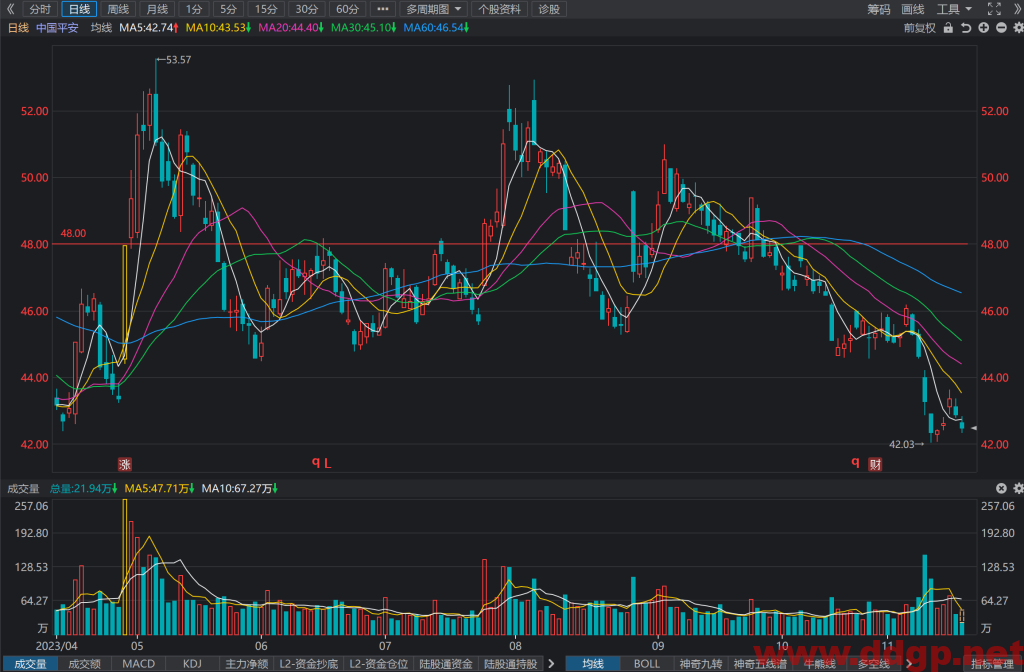Click the q marker beside the 财 marker

click(856, 462)
